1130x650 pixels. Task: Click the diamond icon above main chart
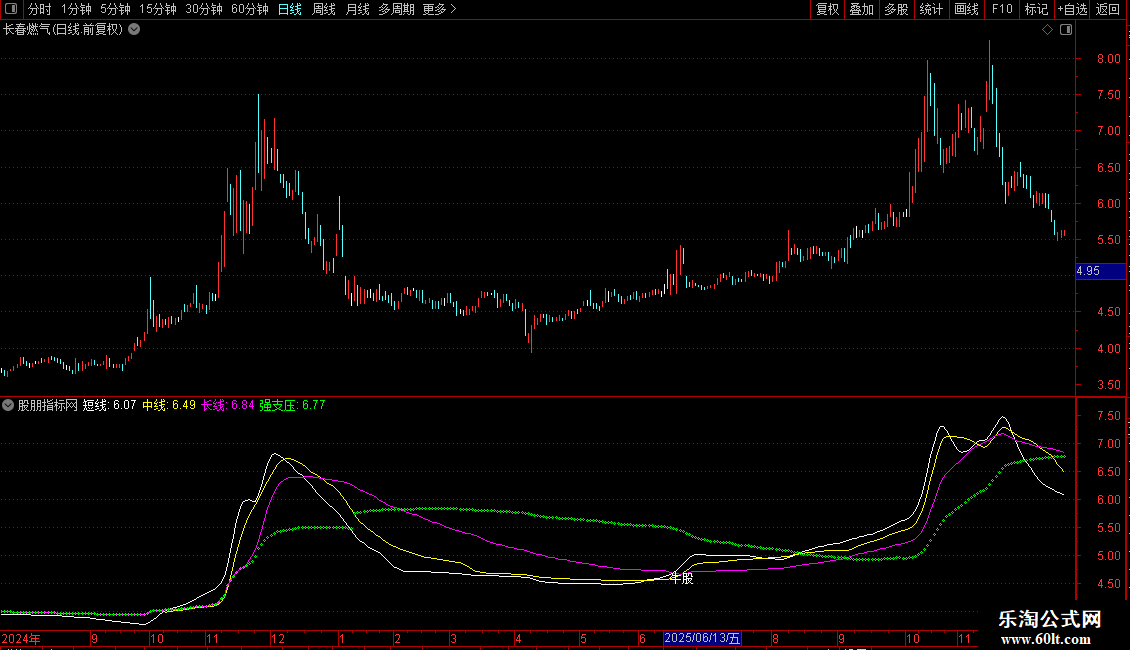coord(1048,30)
